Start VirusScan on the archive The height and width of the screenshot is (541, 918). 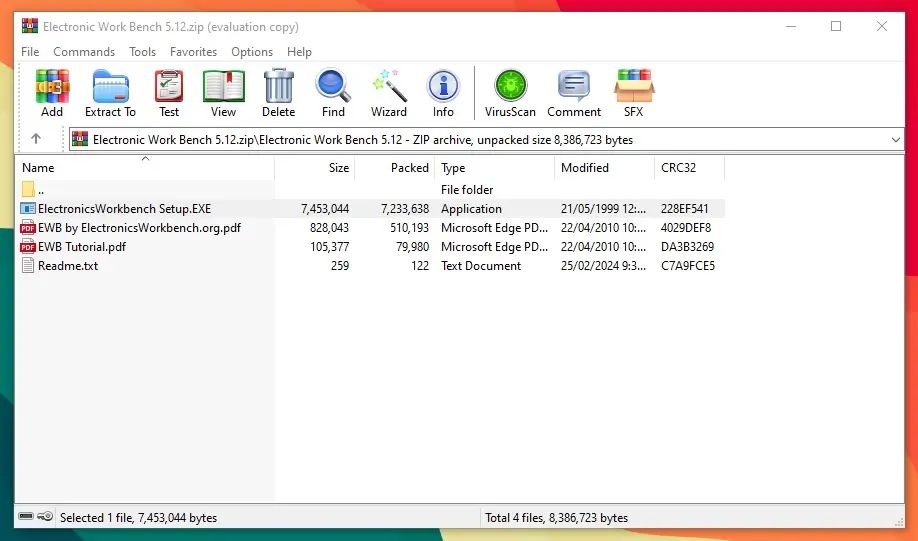(x=511, y=86)
